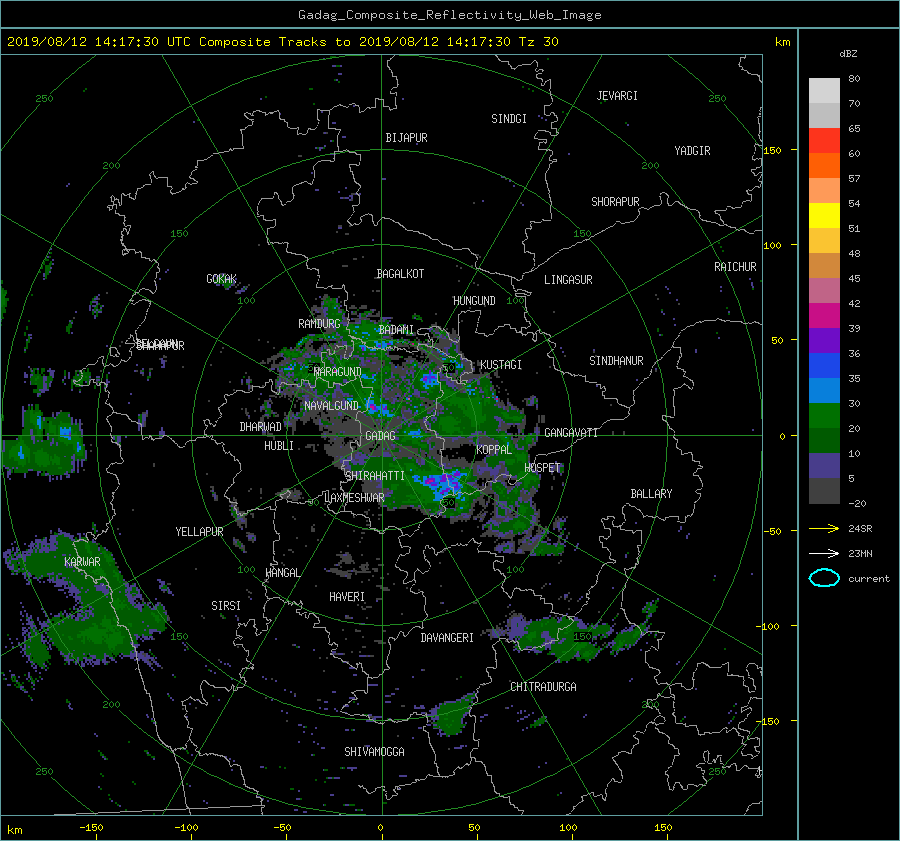Click the YADGIR city label
The height and width of the screenshot is (841, 900).
[692, 151]
